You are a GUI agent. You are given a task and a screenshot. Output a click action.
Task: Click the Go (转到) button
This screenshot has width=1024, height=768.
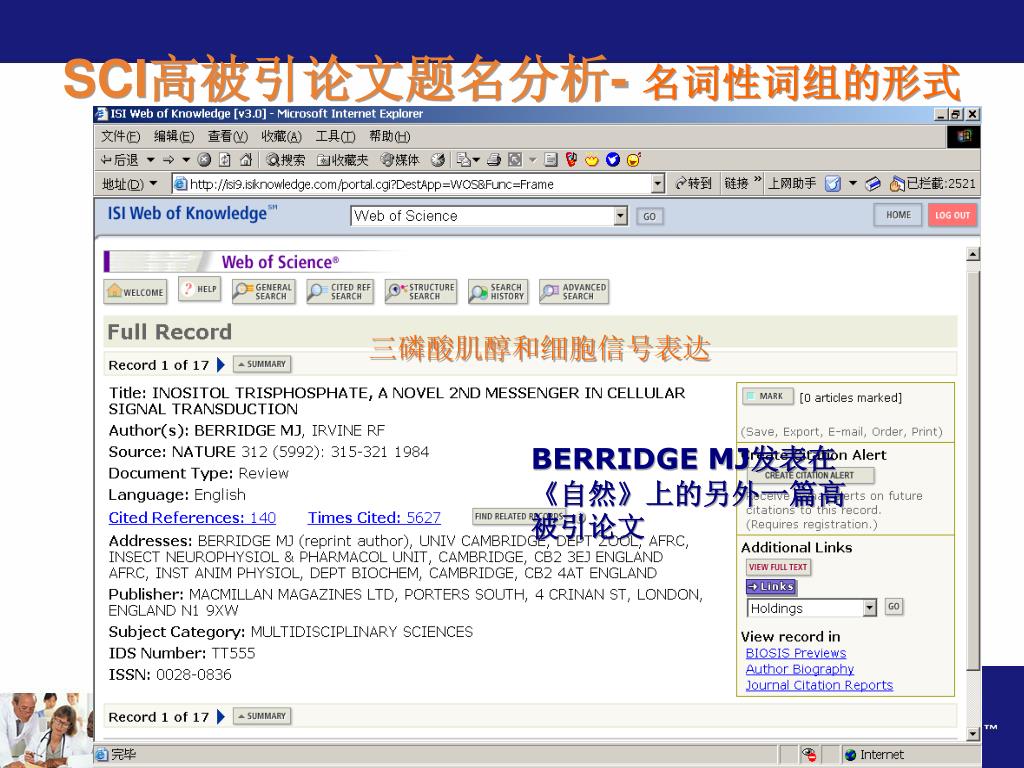pos(694,184)
